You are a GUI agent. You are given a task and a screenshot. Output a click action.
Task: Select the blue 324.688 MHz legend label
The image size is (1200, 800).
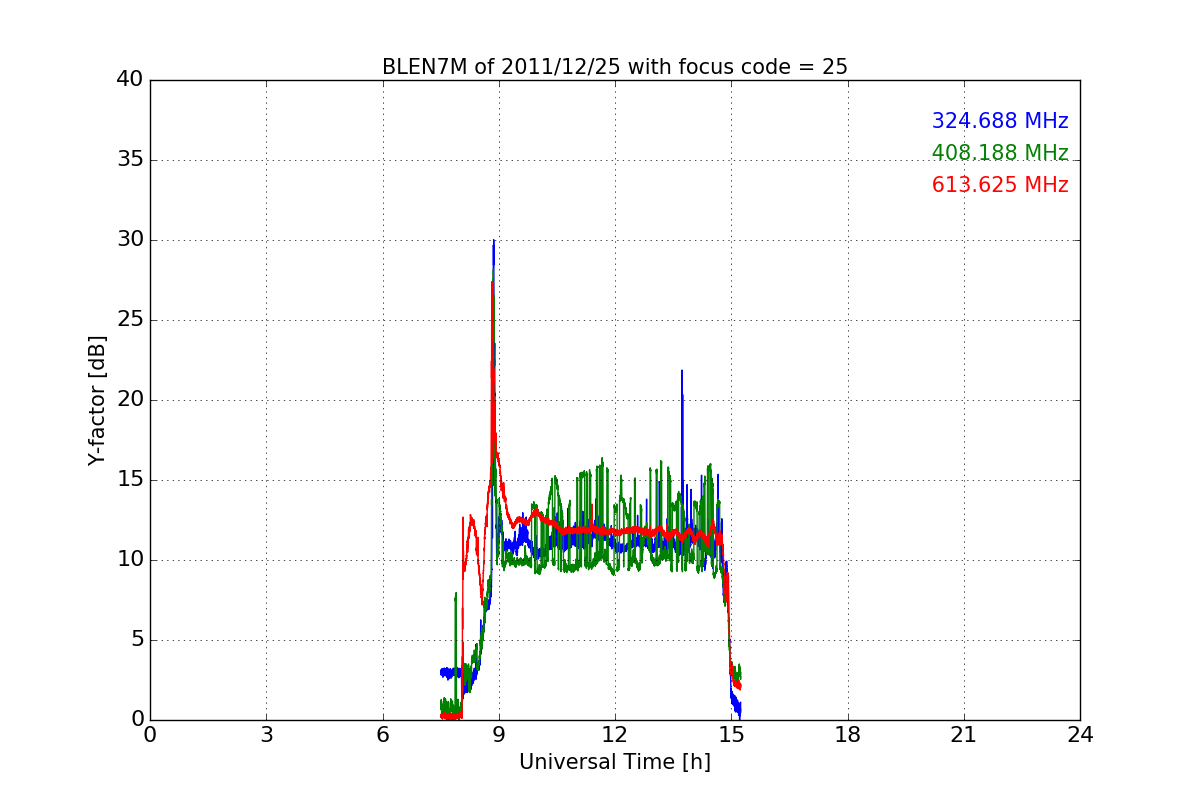1000,121
